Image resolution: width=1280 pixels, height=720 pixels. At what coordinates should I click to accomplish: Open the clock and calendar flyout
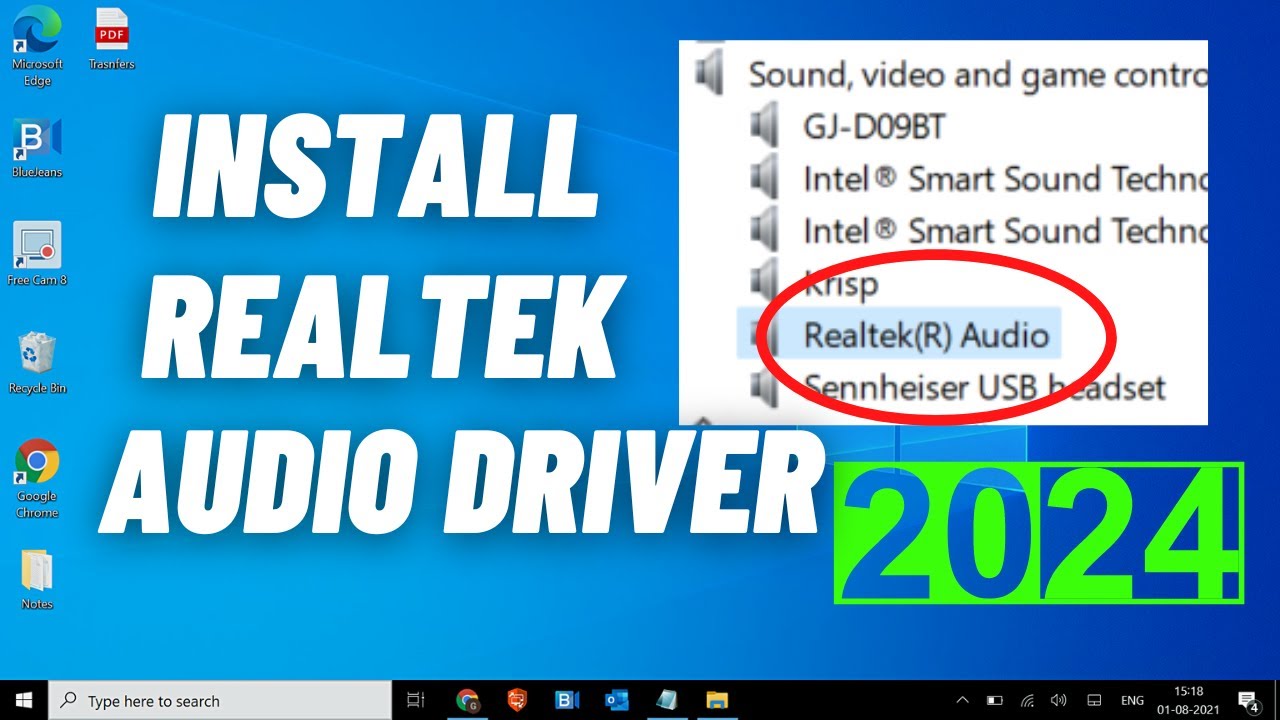[x=1189, y=700]
